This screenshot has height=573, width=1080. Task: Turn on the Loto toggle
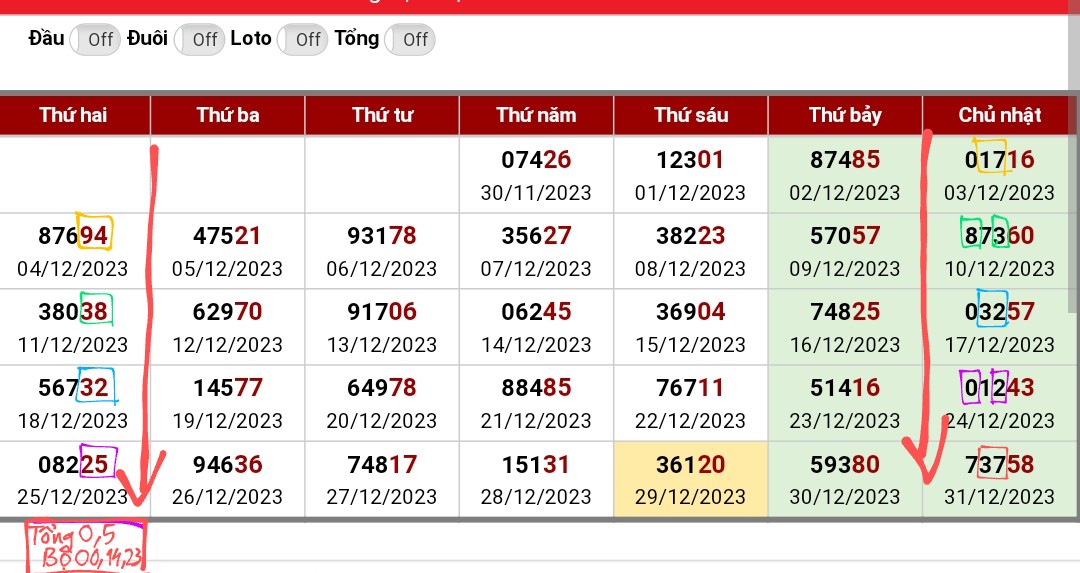[x=302, y=40]
